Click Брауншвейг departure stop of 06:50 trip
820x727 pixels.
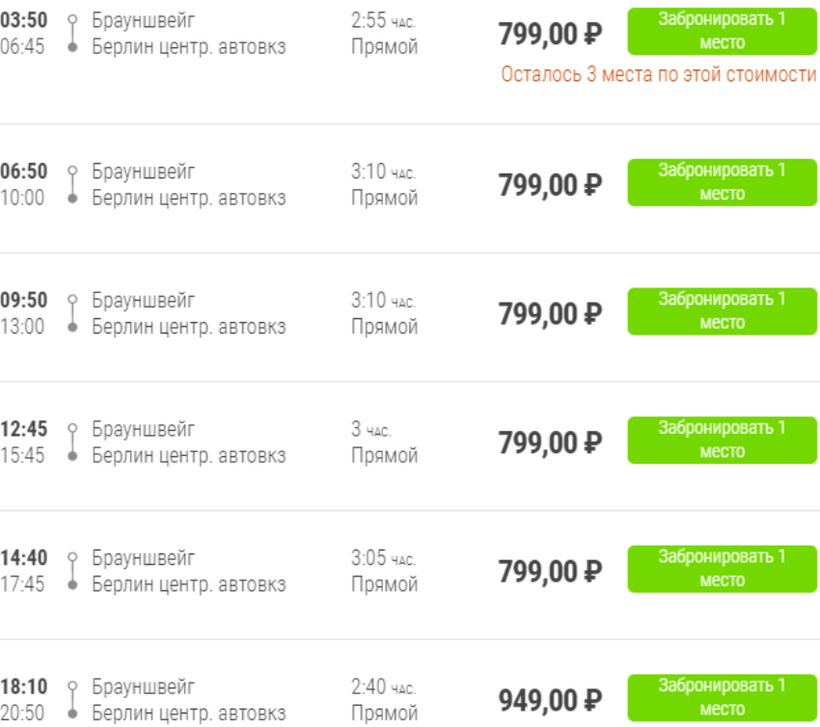coord(144,171)
